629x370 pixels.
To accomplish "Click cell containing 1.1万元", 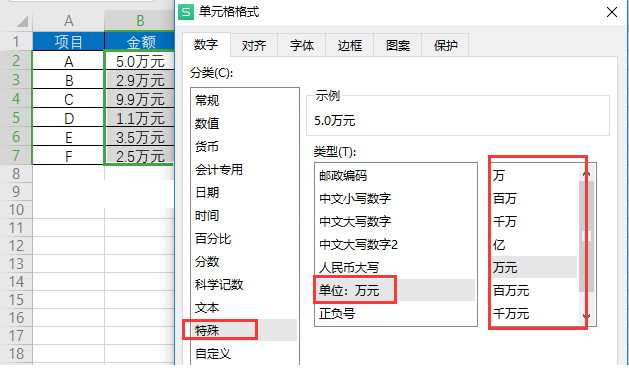I will pos(140,118).
